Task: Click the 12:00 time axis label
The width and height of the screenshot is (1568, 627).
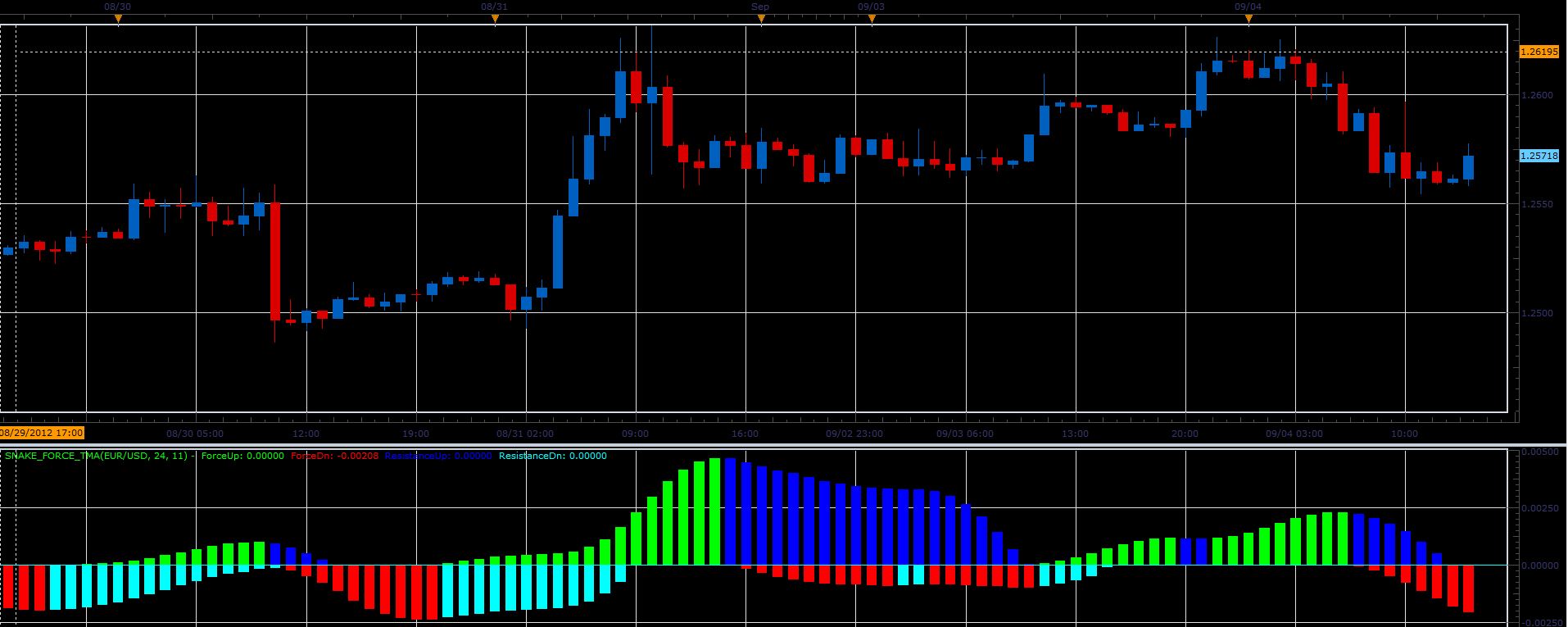Action: 306,434
